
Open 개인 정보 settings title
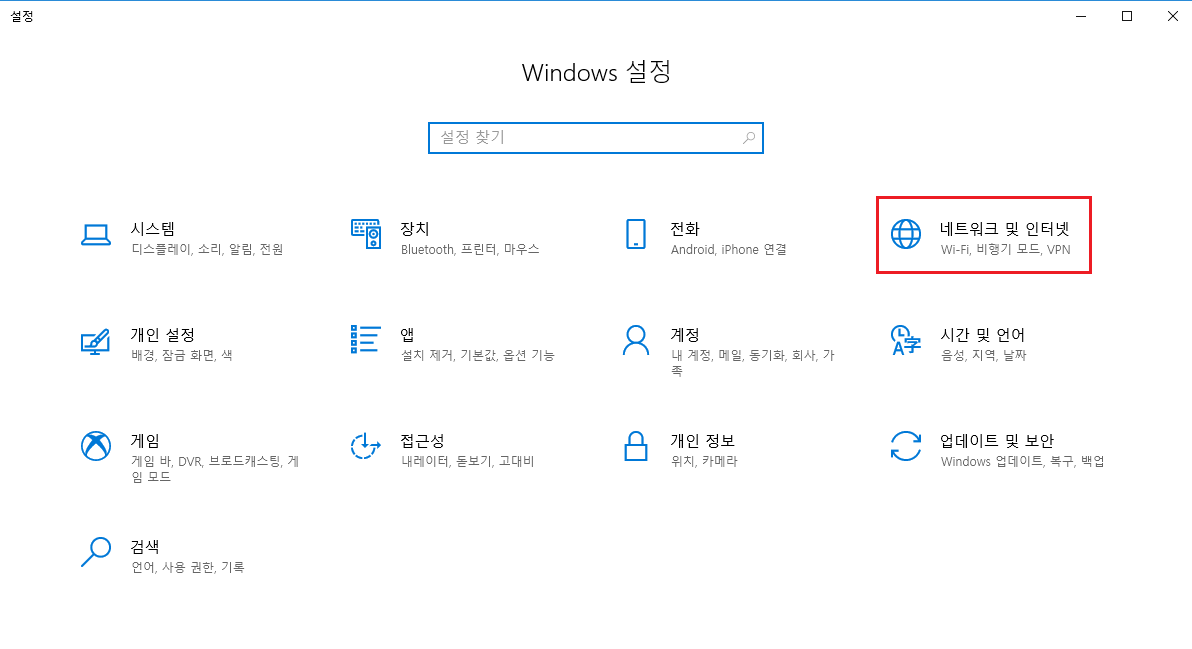[x=702, y=441]
